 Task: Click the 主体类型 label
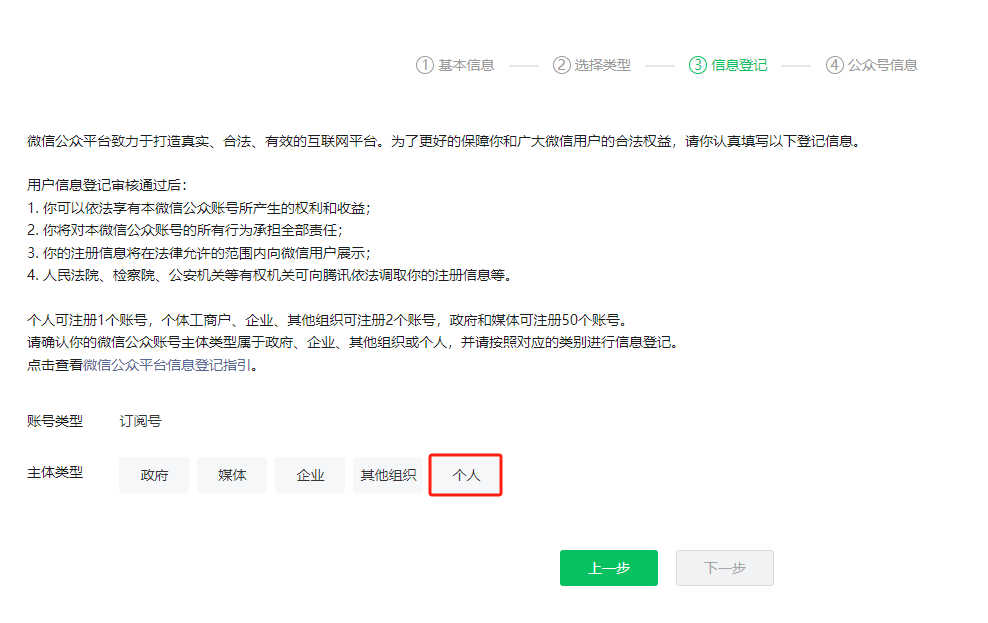(x=55, y=472)
